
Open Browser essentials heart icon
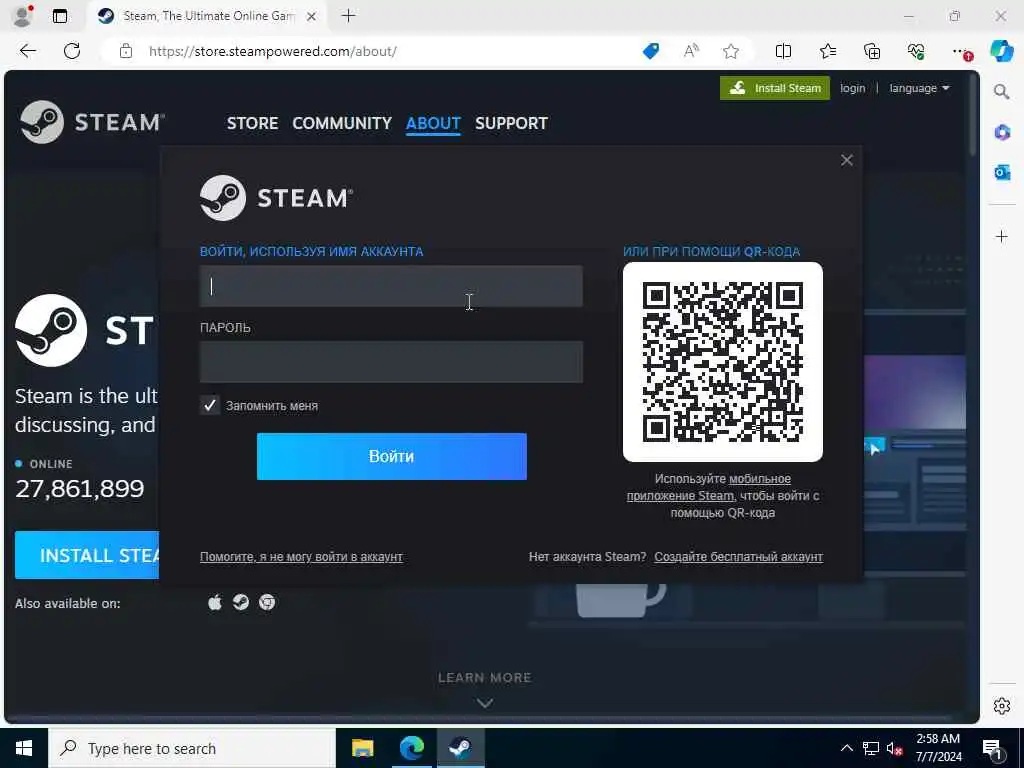[x=916, y=51]
